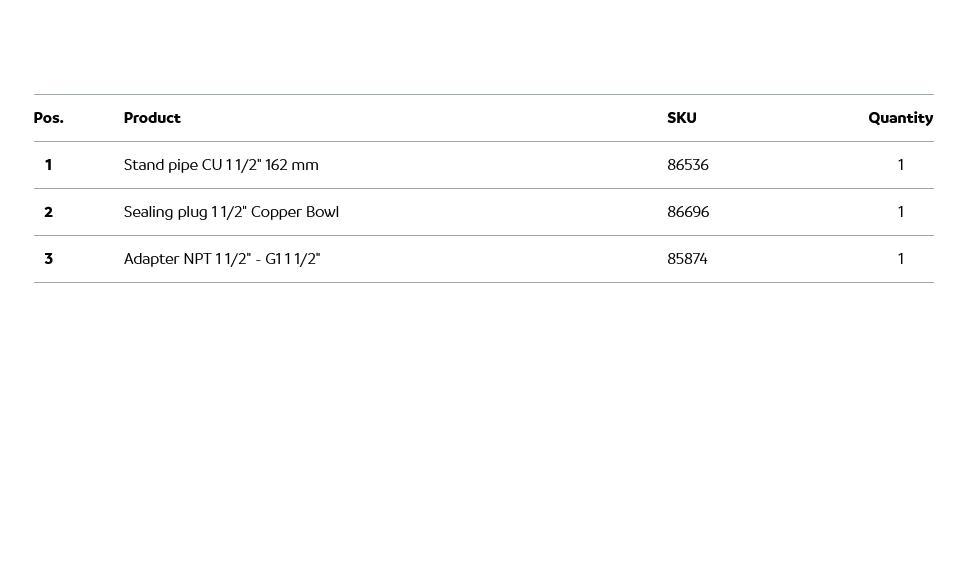Click the SKU column header
966x567 pixels.
pos(681,118)
